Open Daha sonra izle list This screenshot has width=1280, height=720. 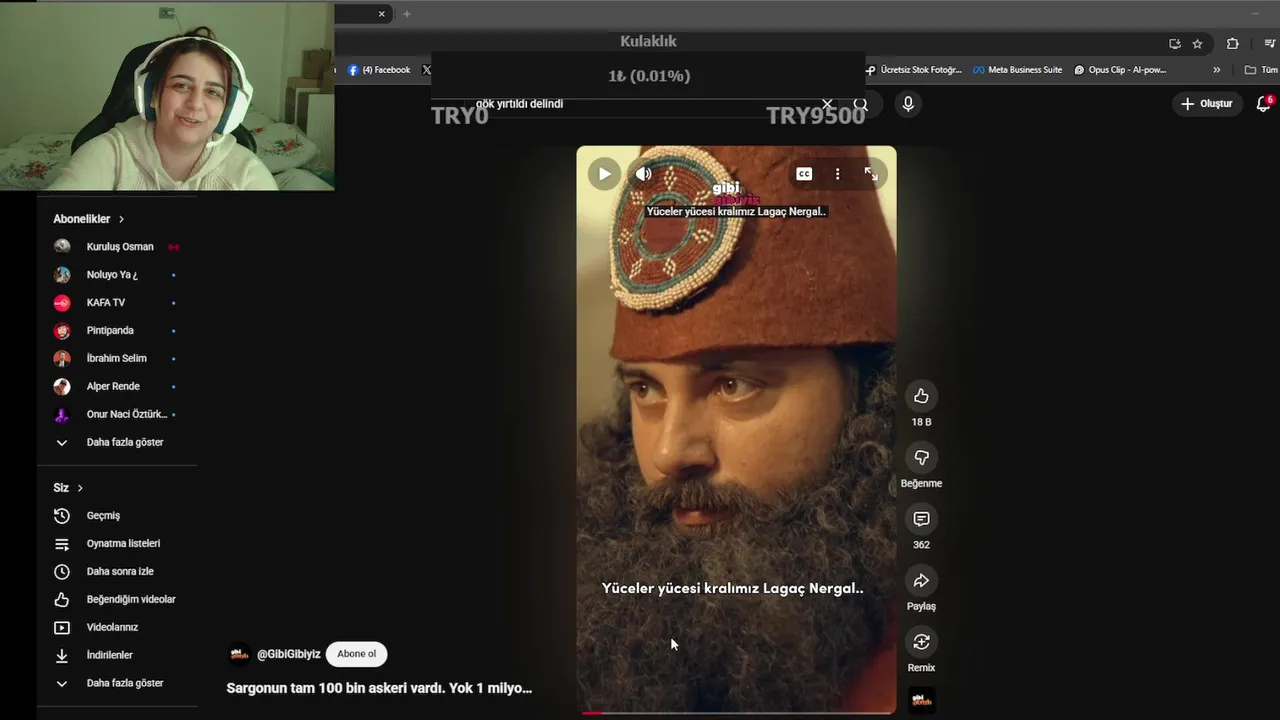point(118,572)
